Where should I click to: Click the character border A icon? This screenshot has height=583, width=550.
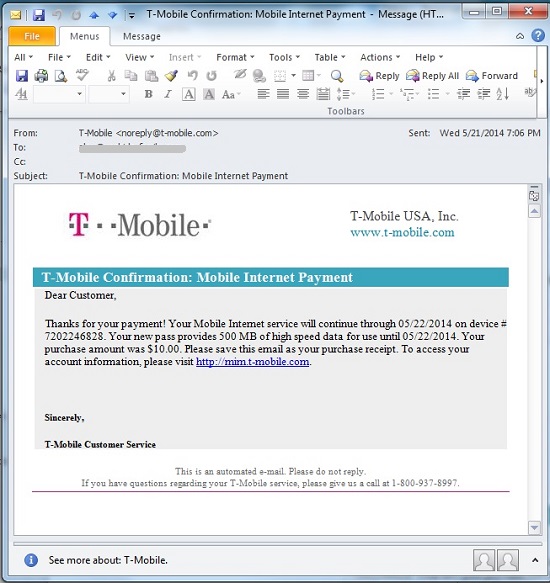(189, 94)
